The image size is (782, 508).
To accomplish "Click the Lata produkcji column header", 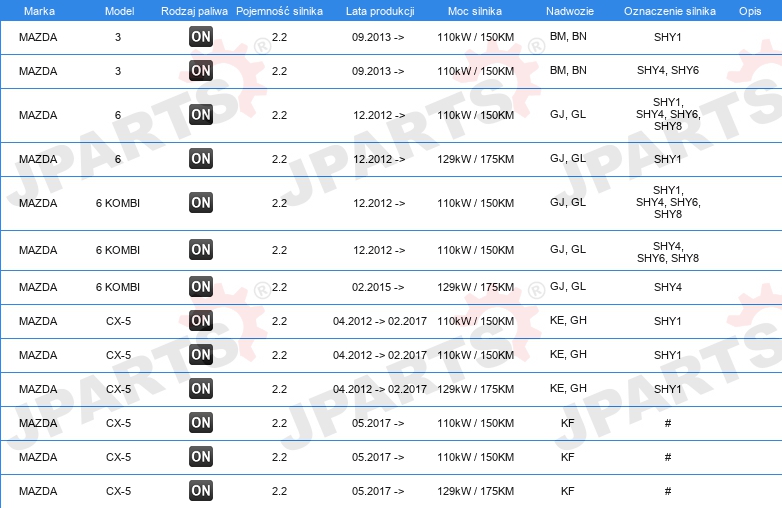I will pyautogui.click(x=380, y=11).
